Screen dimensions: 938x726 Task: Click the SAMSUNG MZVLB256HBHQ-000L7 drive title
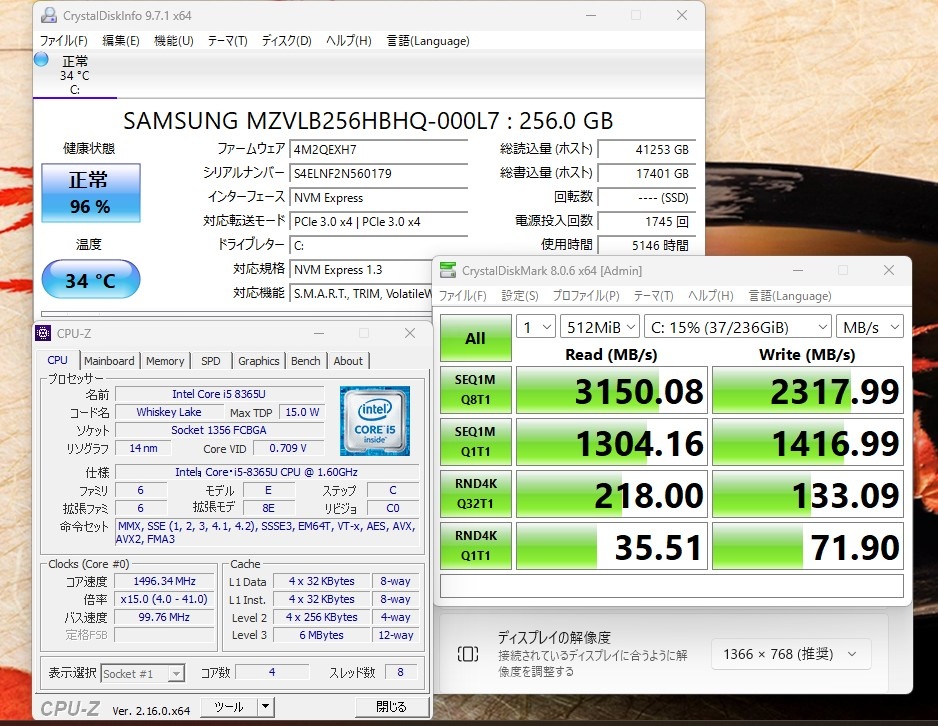pos(368,121)
